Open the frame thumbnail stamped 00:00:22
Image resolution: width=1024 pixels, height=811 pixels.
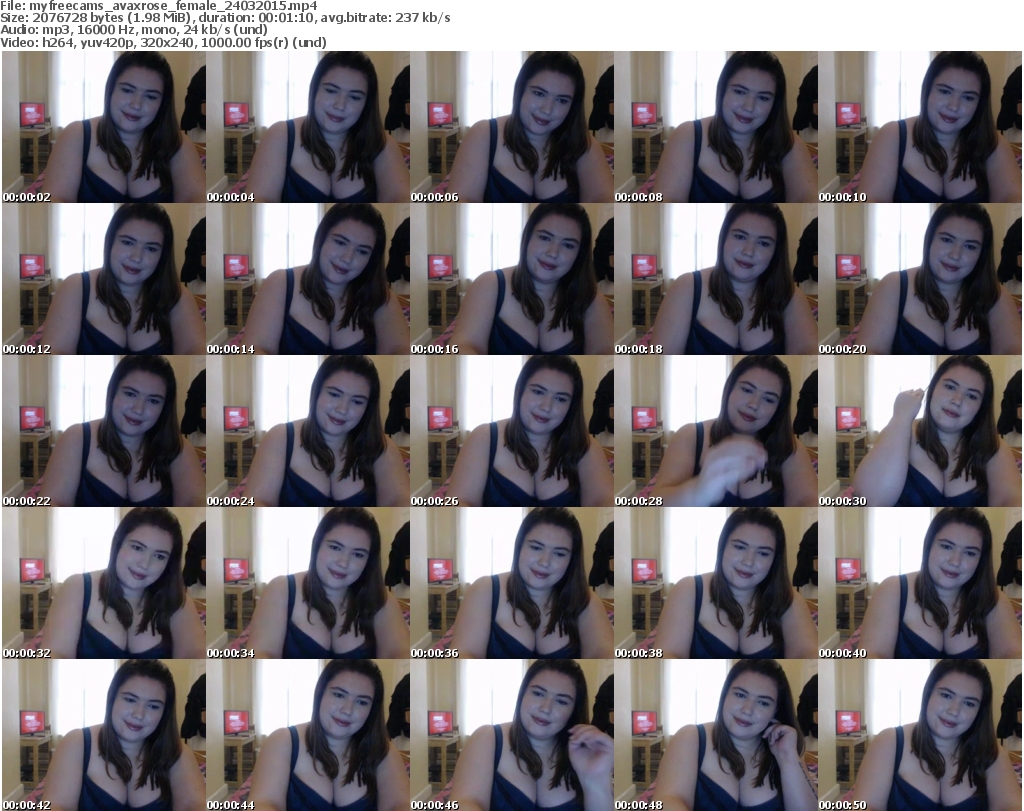(x=104, y=431)
